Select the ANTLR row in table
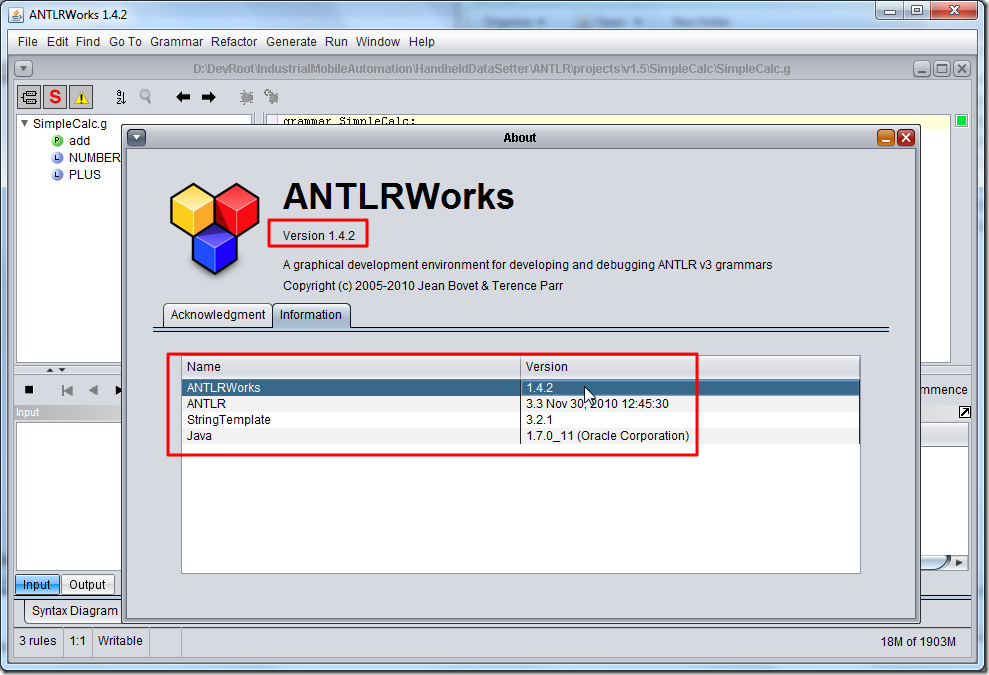Image resolution: width=989 pixels, height=675 pixels. (520, 404)
